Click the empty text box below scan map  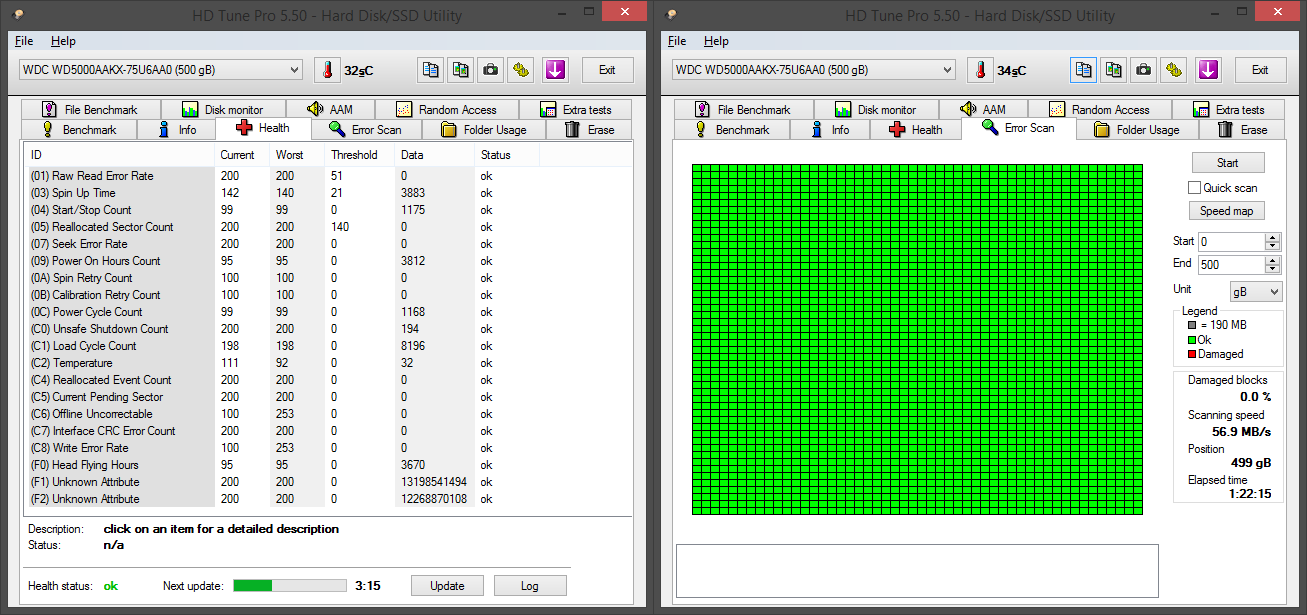(917, 571)
